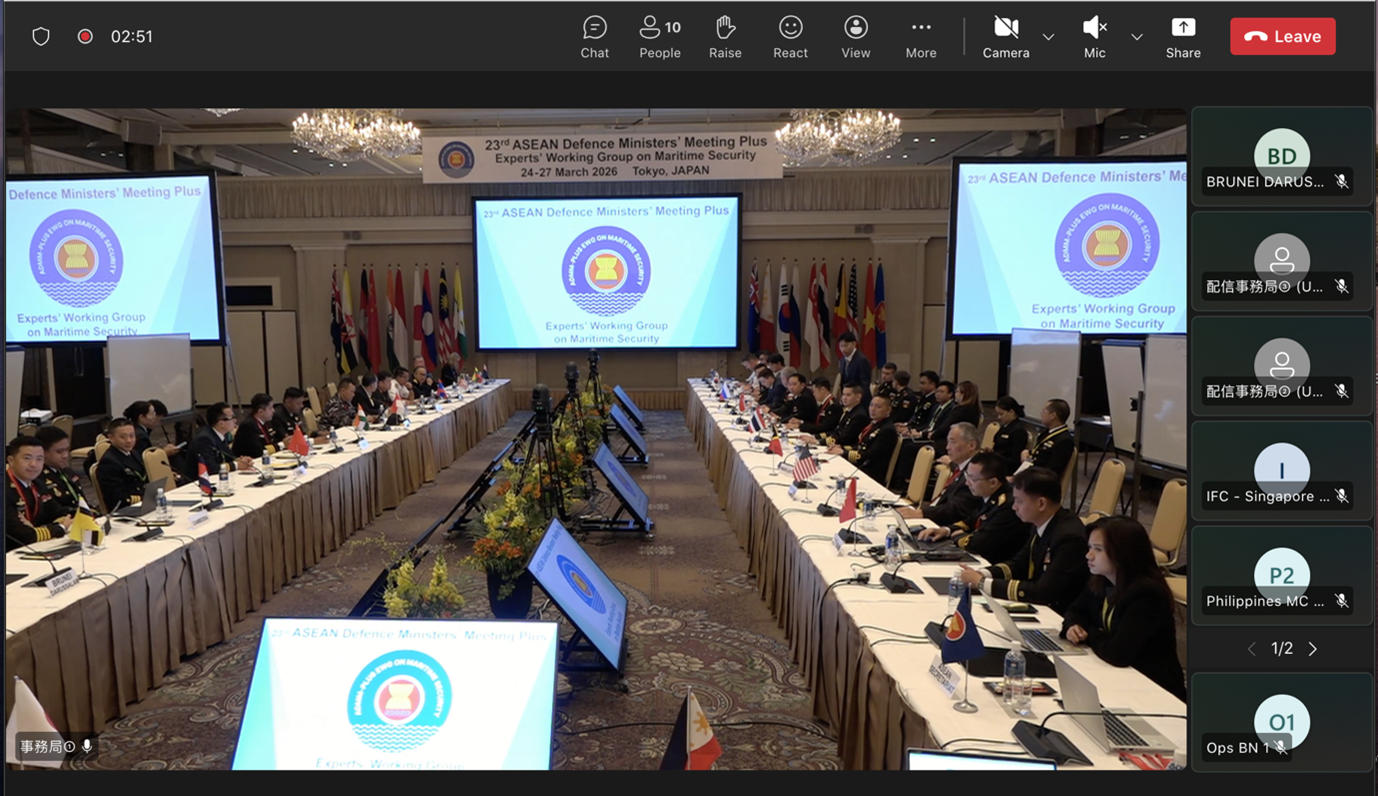Select the BRUNEI DARUS participant tile

(1281, 156)
